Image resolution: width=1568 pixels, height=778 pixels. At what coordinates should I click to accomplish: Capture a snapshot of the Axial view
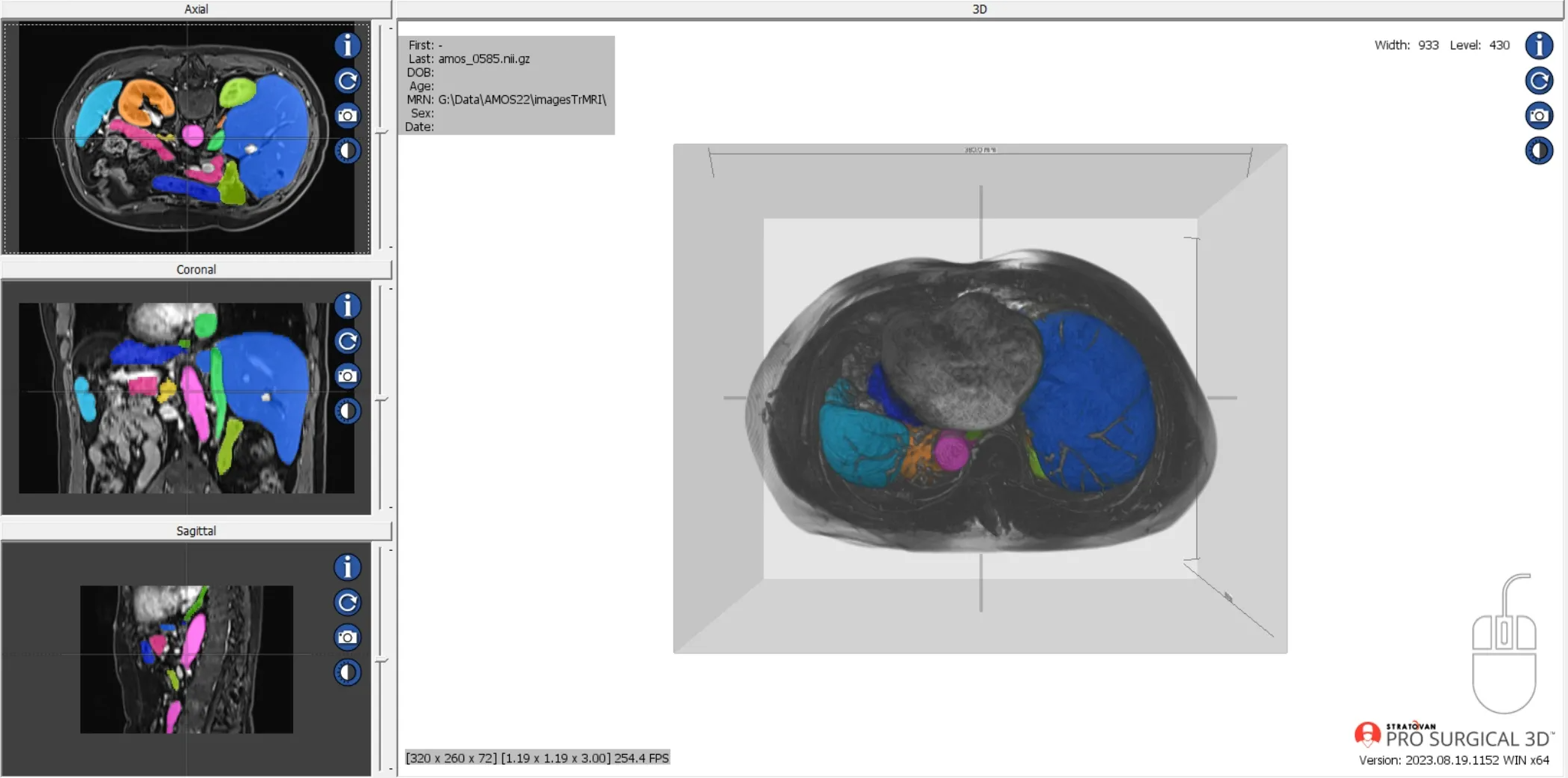[346, 115]
